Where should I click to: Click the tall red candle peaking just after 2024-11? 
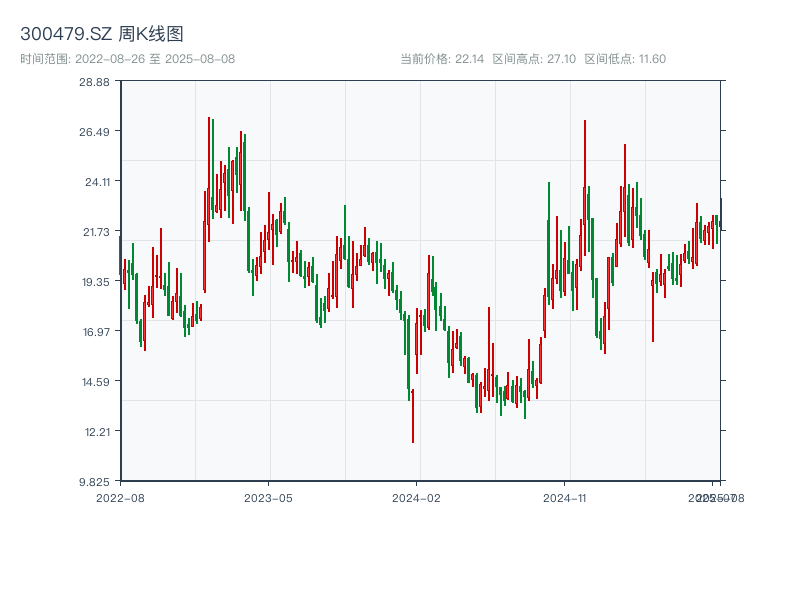click(585, 188)
